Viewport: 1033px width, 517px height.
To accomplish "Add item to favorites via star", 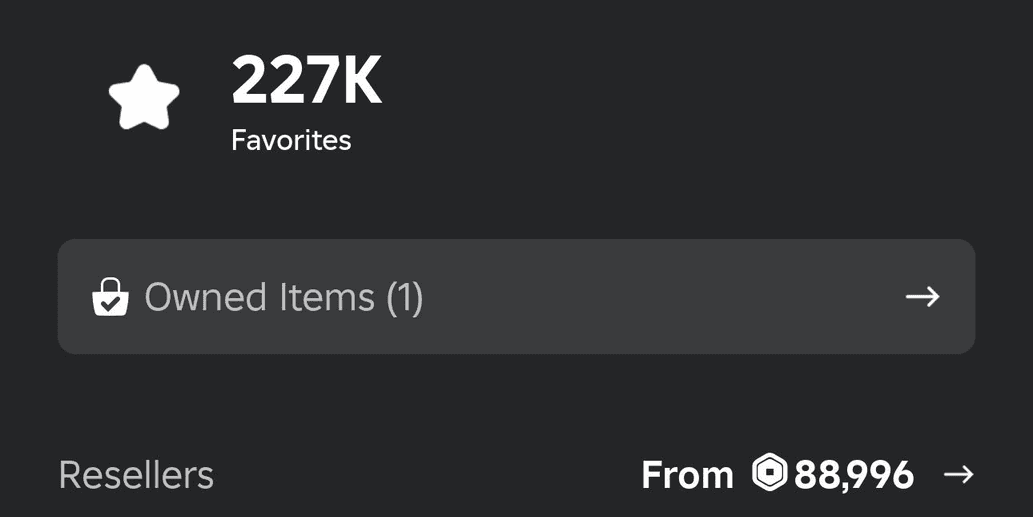I will point(144,97).
